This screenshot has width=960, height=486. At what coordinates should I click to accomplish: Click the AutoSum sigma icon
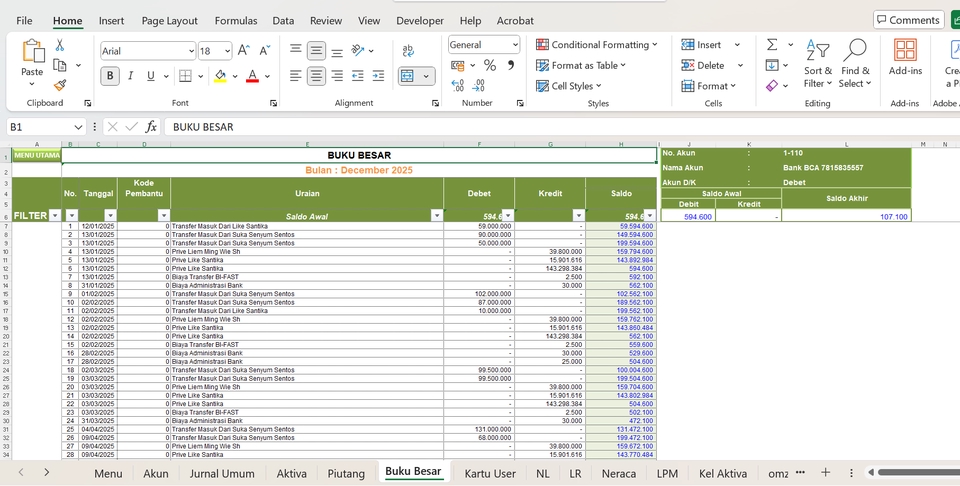772,45
